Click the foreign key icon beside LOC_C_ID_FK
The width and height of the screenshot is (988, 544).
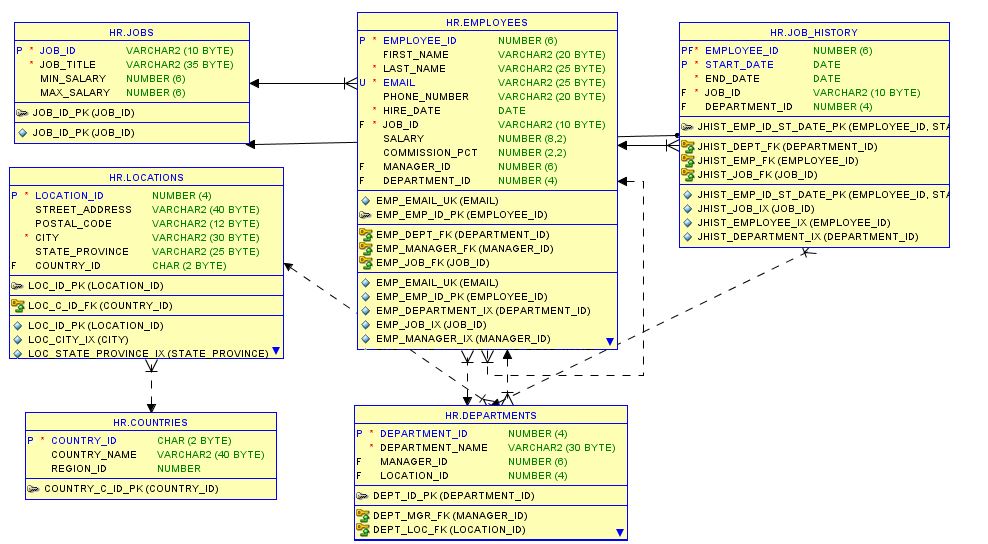pyautogui.click(x=17, y=305)
